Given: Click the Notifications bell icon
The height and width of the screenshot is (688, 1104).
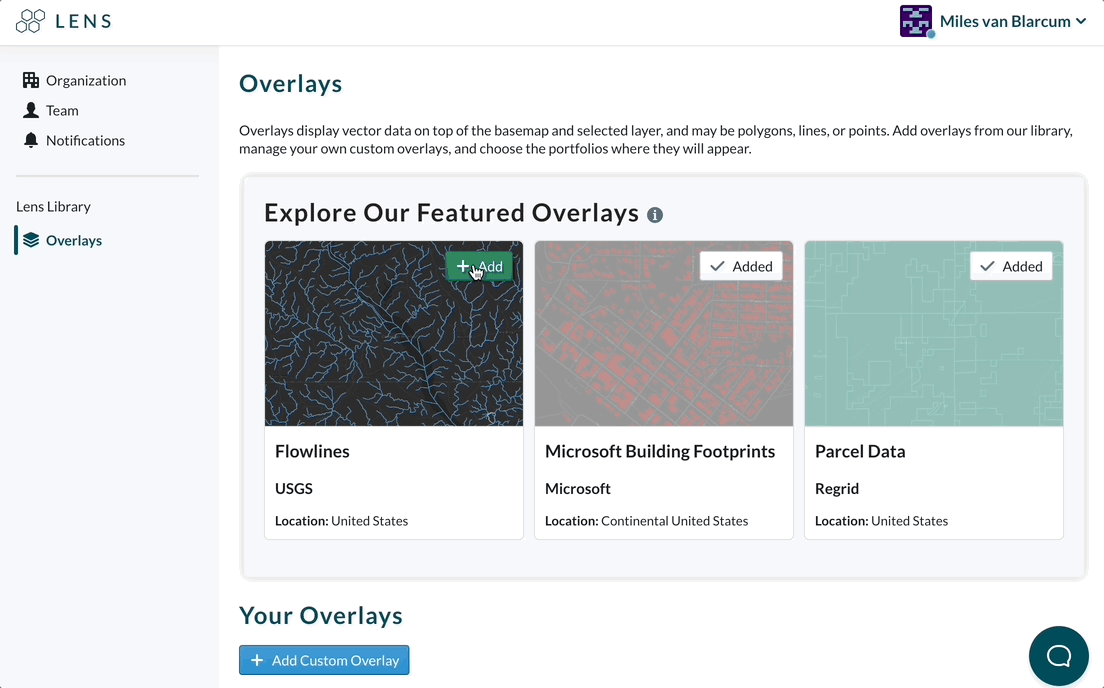Looking at the screenshot, I should tap(30, 140).
